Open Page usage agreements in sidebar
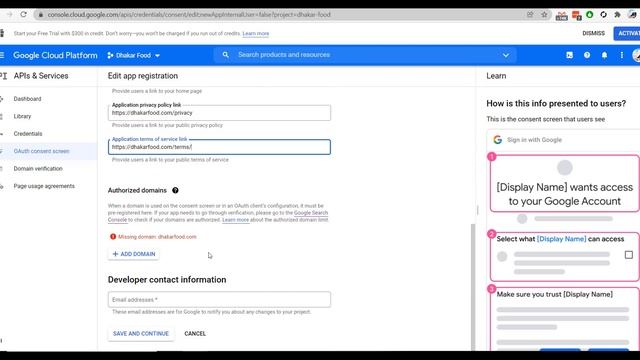 44,186
